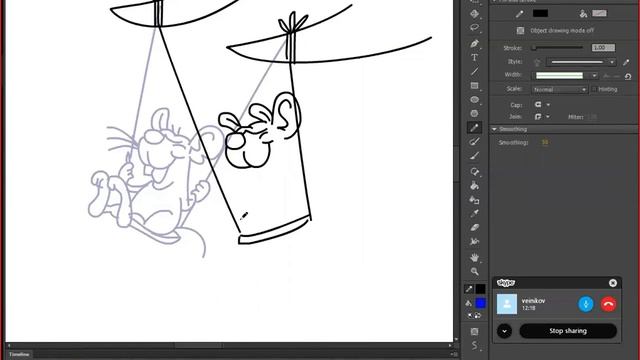
Task: Click the toolbar fill color swatch (blue)
Action: 480,303
